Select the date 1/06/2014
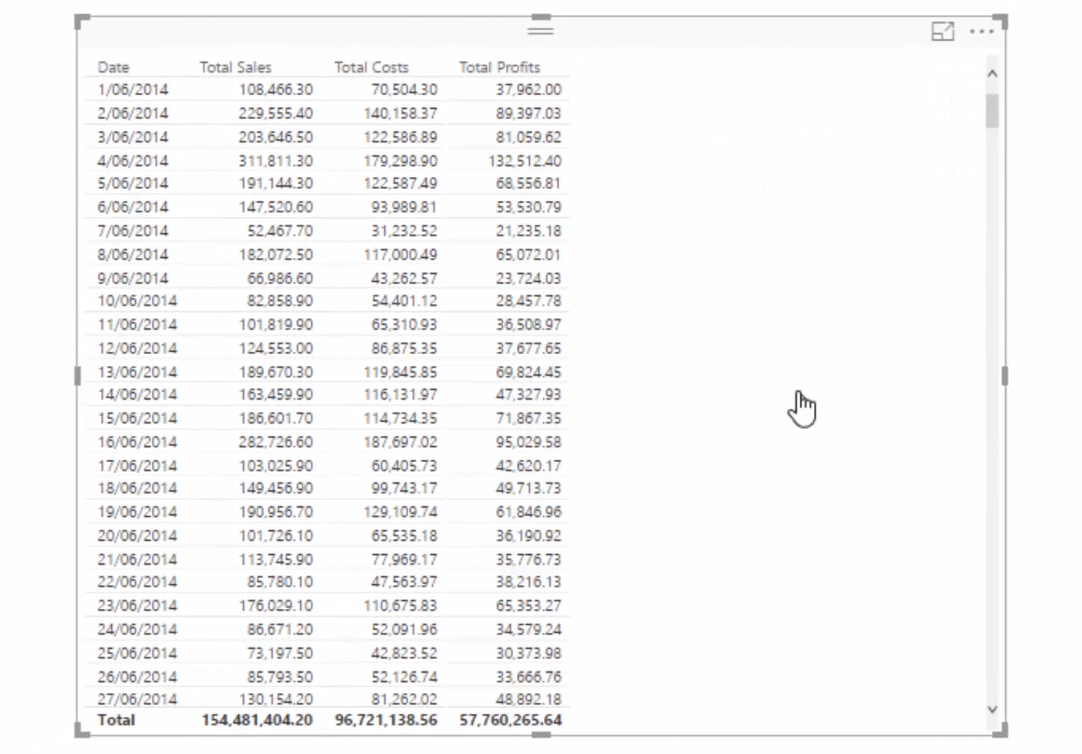Image resolution: width=1082 pixels, height=754 pixels. pyautogui.click(x=132, y=90)
